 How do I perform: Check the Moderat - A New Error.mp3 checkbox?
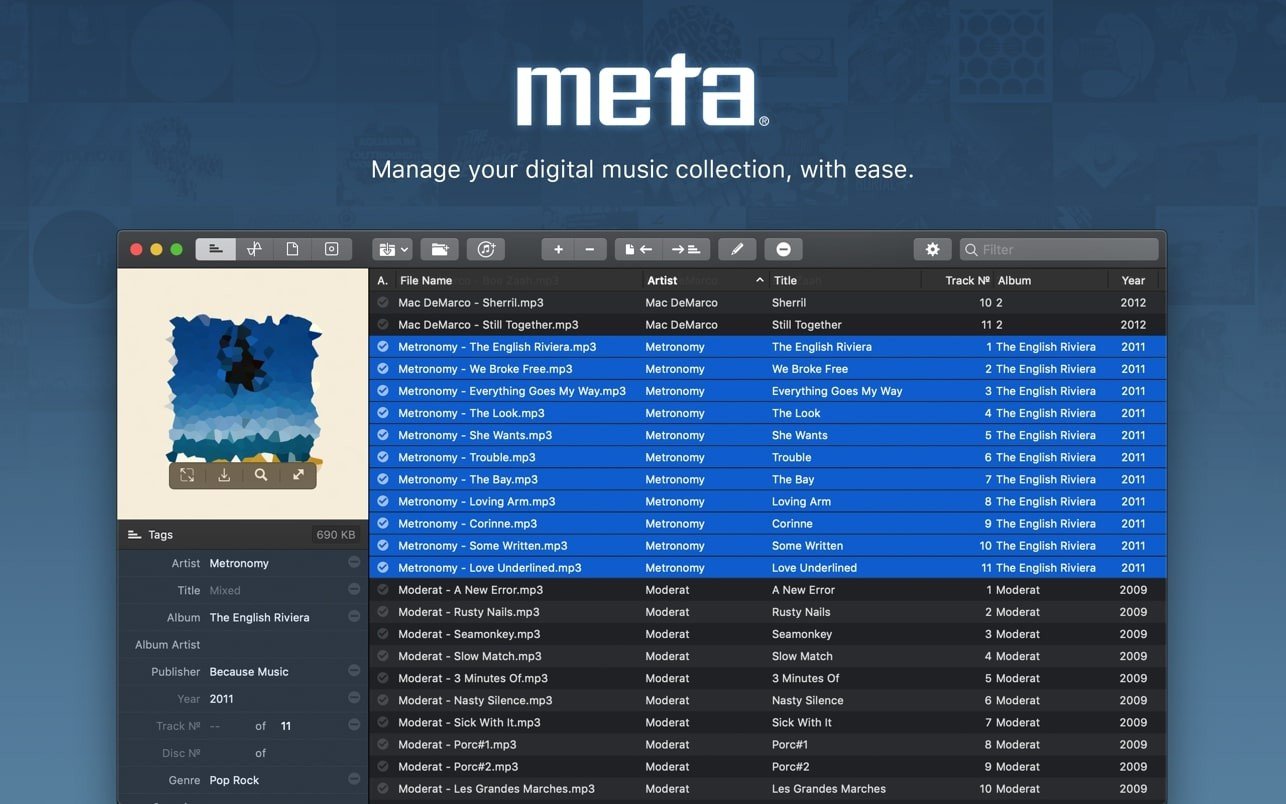[383, 590]
